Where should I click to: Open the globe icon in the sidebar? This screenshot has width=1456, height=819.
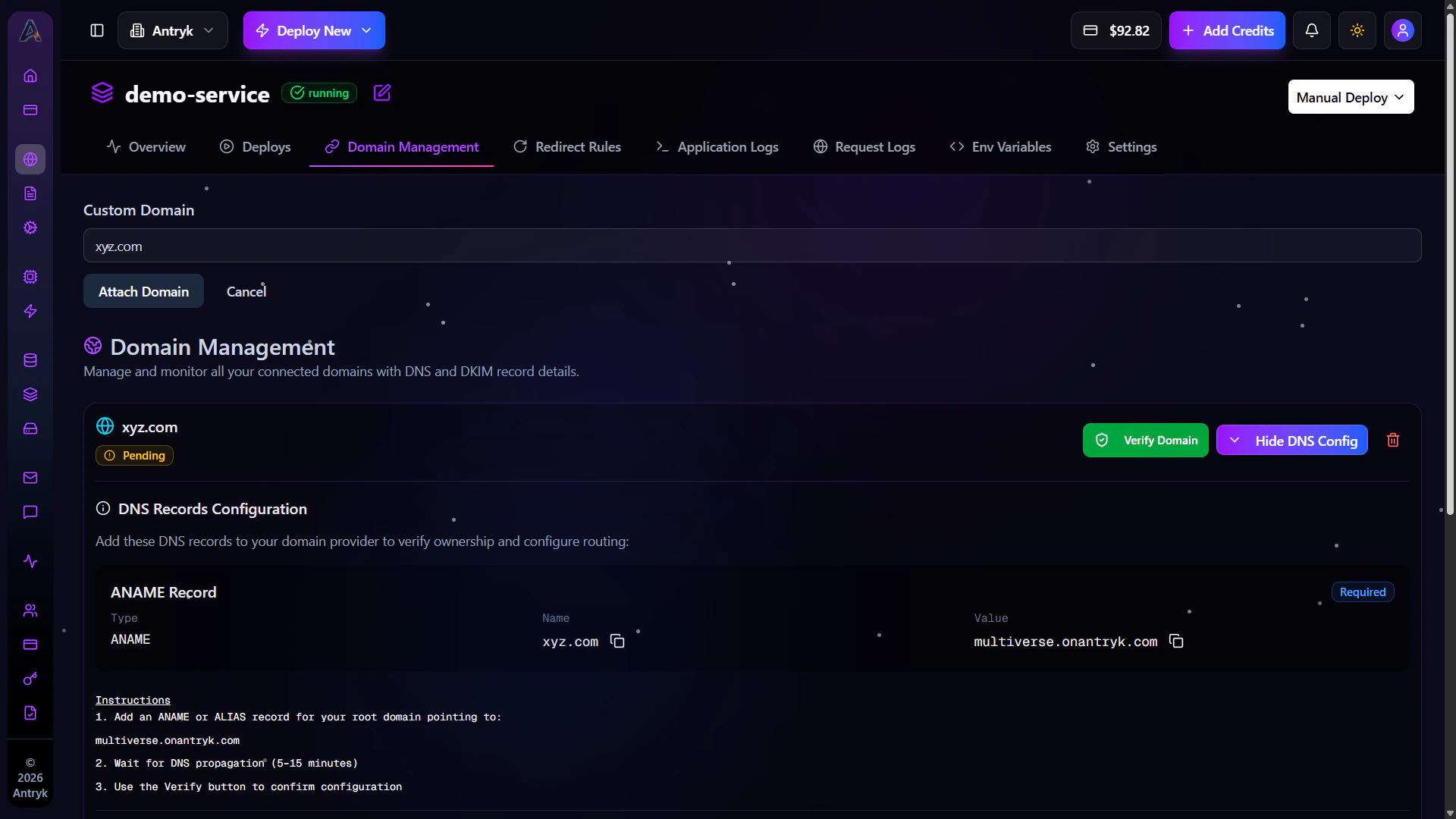[30, 159]
